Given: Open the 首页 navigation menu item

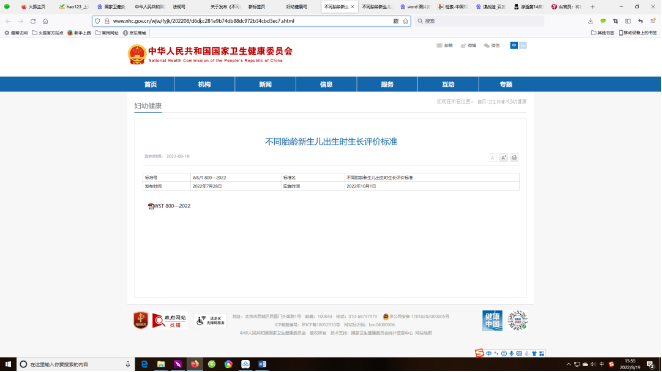Looking at the screenshot, I should click(151, 84).
